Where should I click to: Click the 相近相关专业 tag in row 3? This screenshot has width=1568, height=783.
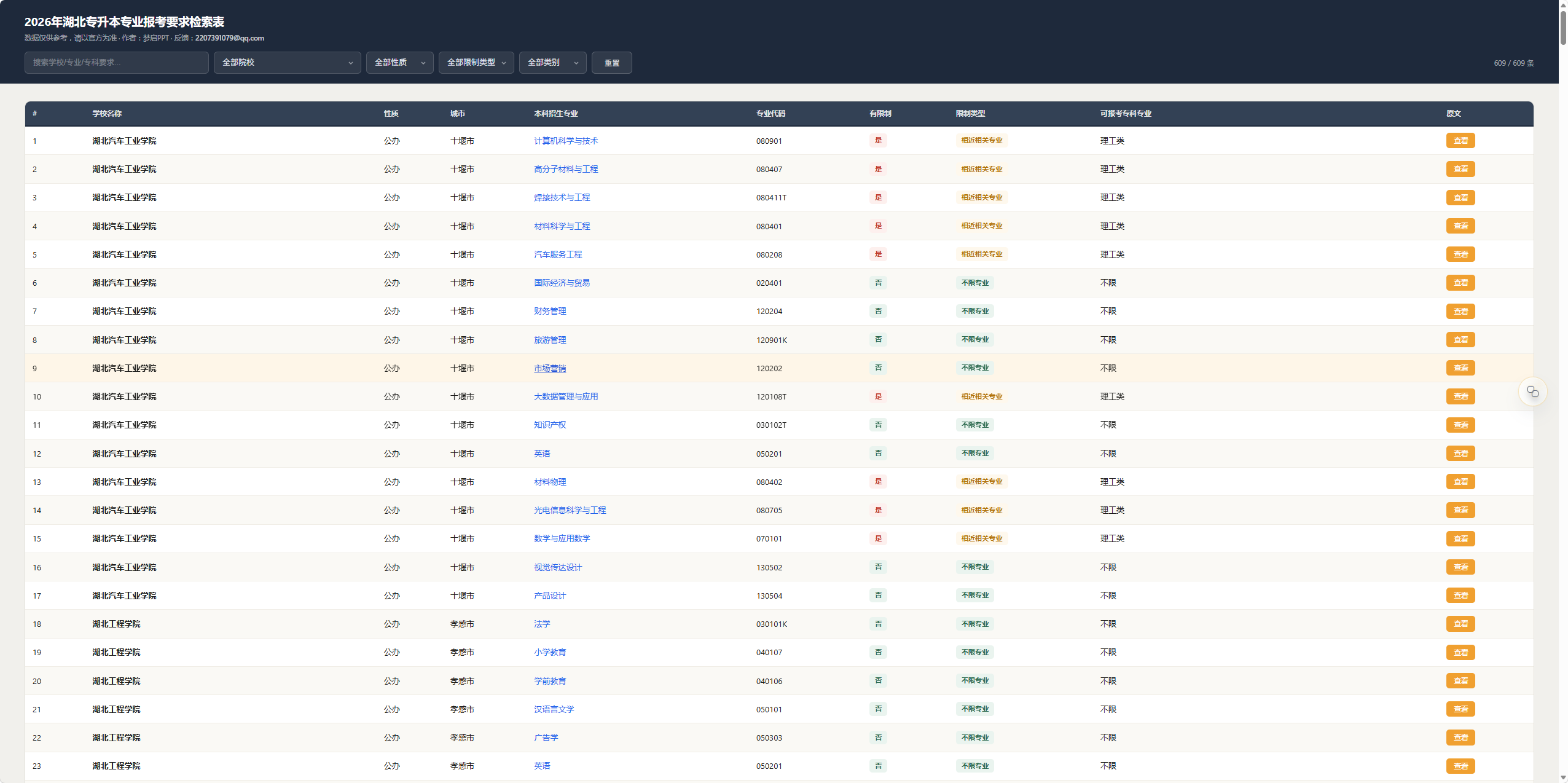tap(981, 197)
